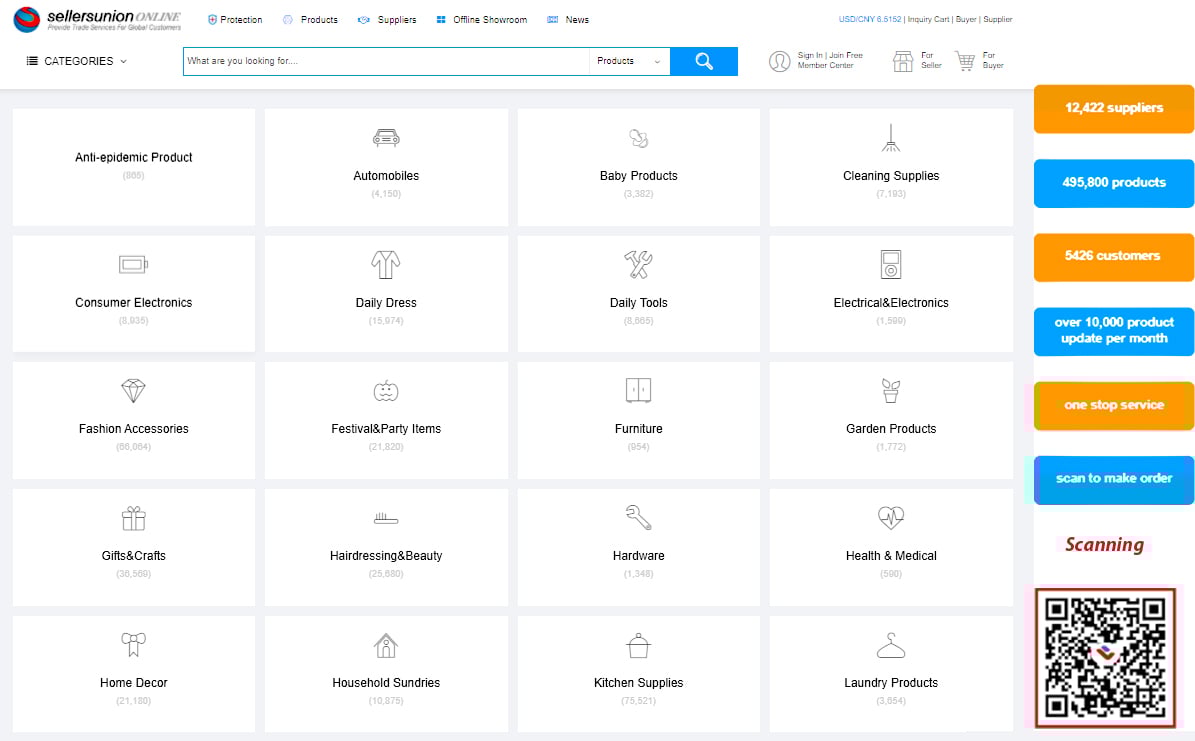Click the Gifts&Crafts gift box icon

click(133, 518)
